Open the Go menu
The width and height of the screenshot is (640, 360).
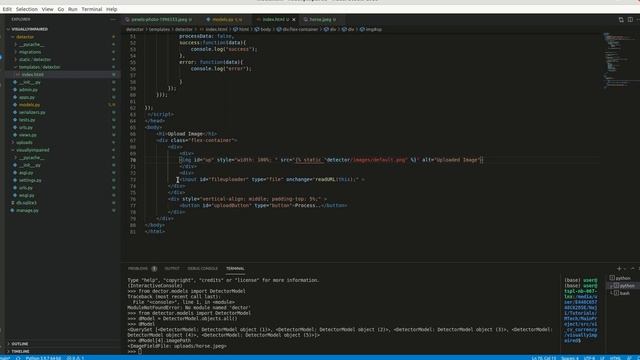pos(61,9)
